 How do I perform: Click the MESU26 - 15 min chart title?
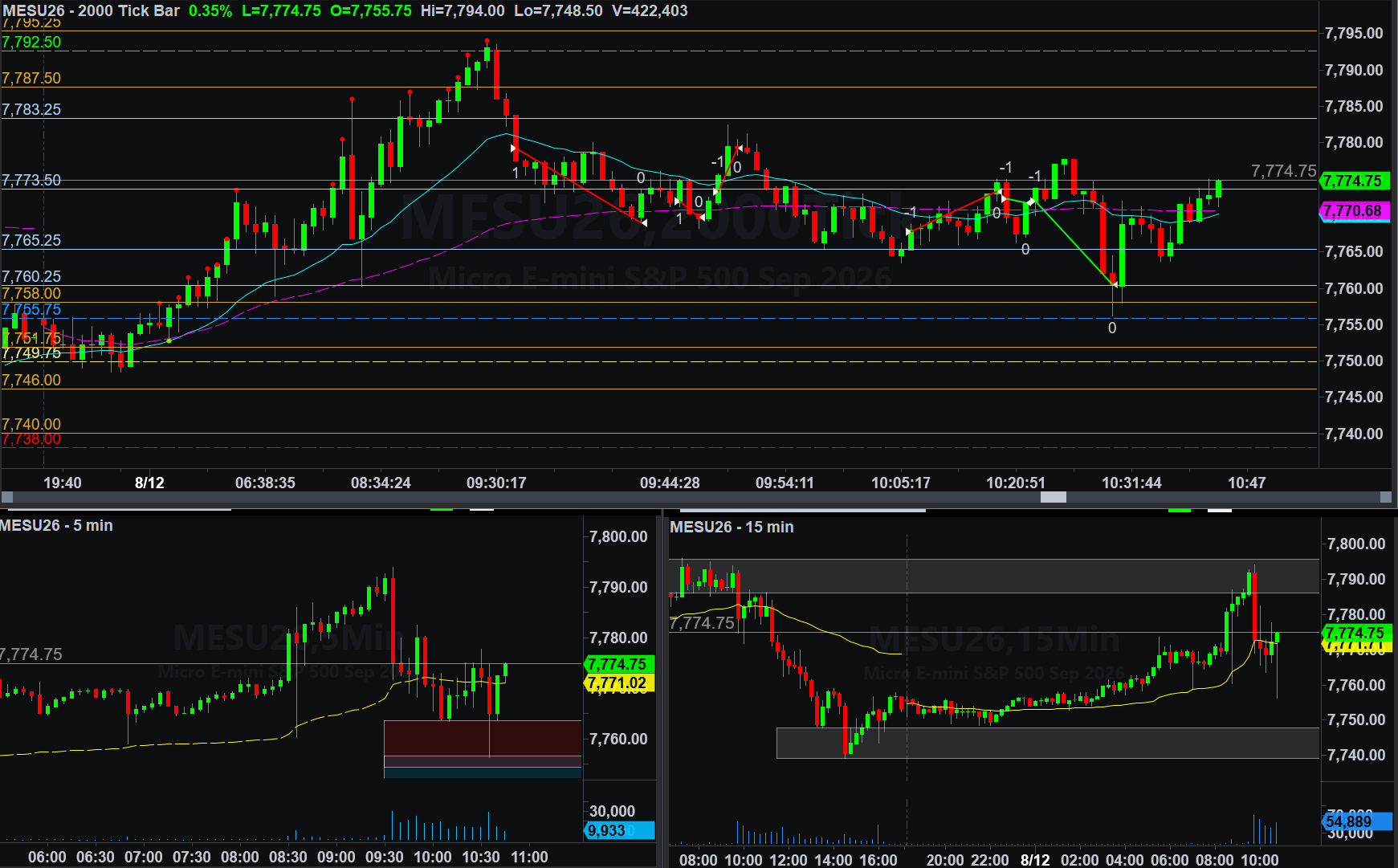pyautogui.click(x=732, y=527)
